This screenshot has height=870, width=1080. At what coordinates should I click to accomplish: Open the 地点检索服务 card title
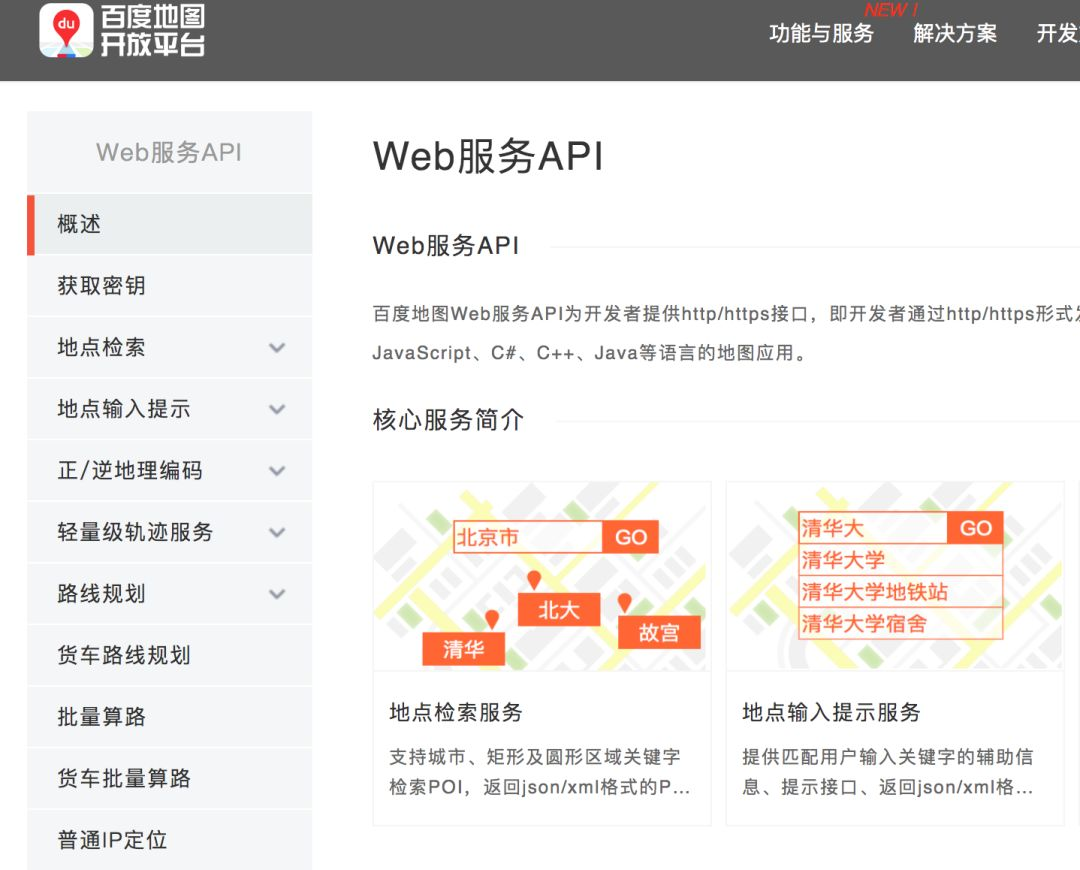(456, 712)
